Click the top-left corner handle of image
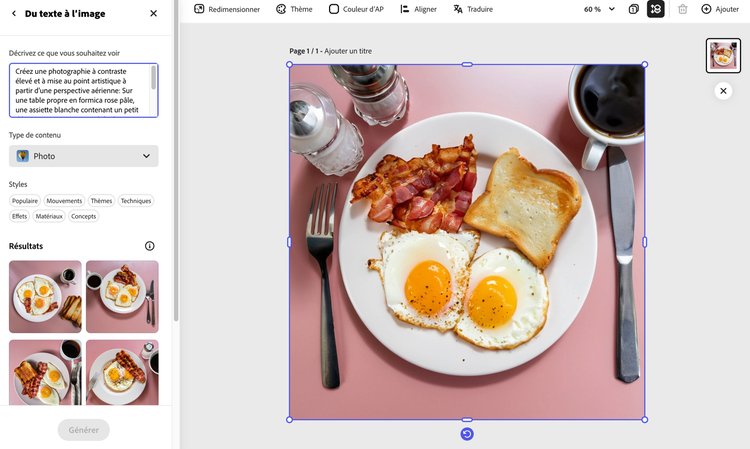The width and height of the screenshot is (750, 449). [x=289, y=65]
